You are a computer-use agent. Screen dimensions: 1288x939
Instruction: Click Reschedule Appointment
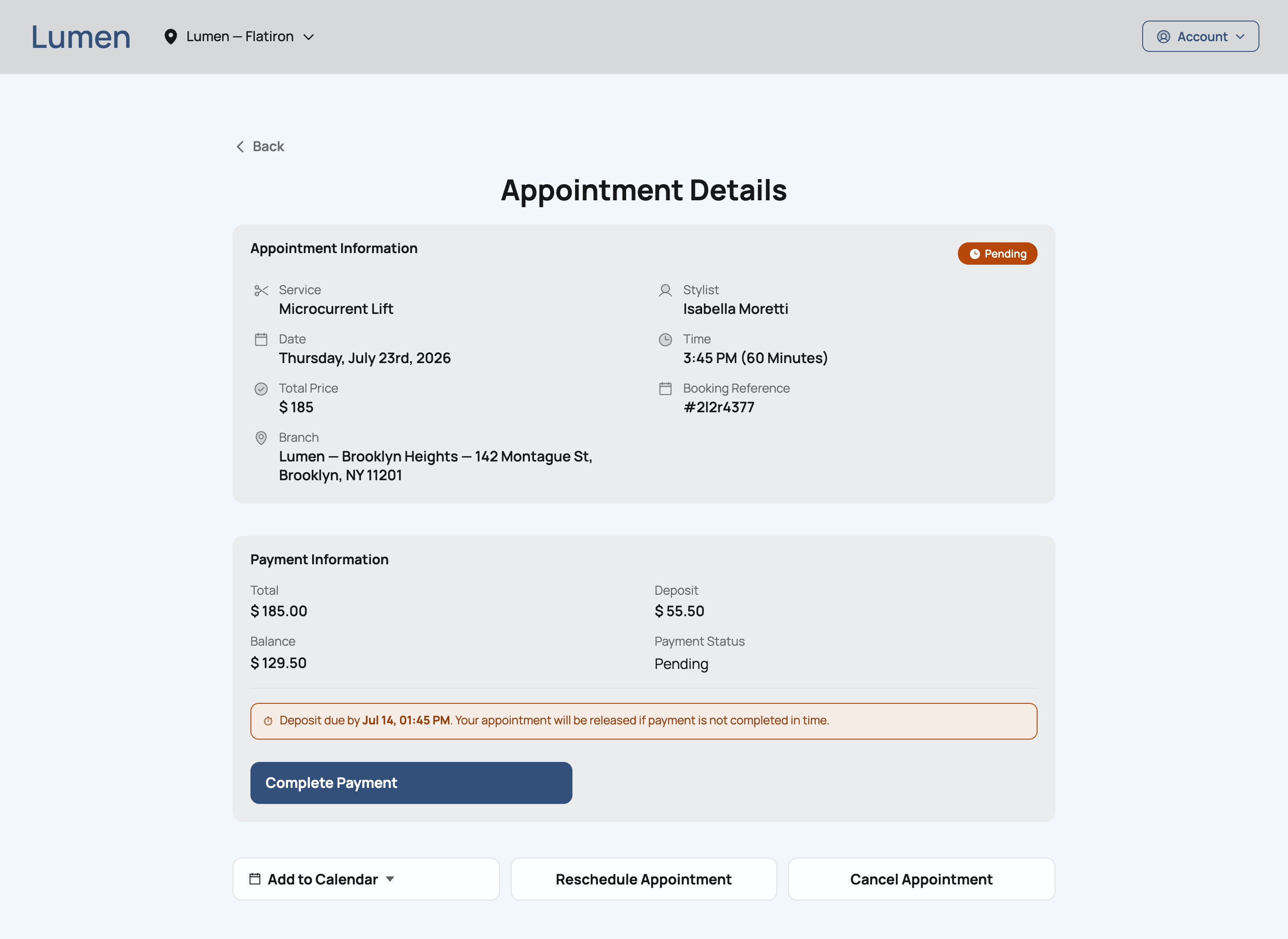[x=644, y=880]
